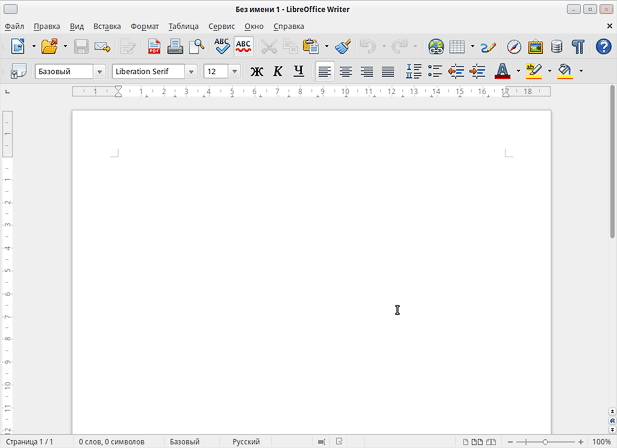Viewport: 617px width, 448px height.
Task: Insert a hyperlink with globe icon
Action: [x=436, y=46]
